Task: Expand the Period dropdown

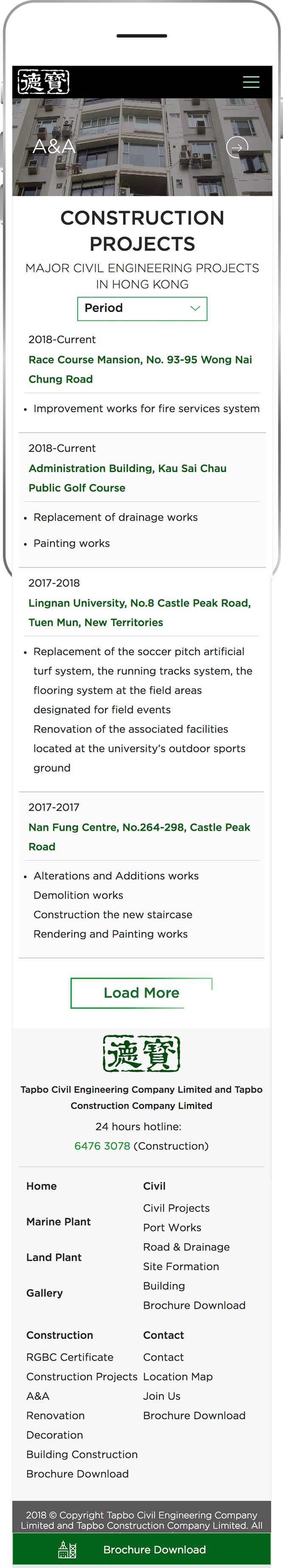Action: (142, 309)
